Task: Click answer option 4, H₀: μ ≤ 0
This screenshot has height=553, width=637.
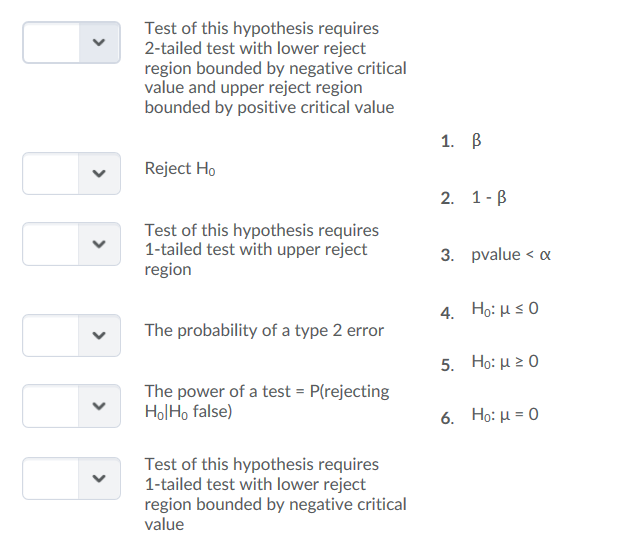Action: click(x=505, y=313)
